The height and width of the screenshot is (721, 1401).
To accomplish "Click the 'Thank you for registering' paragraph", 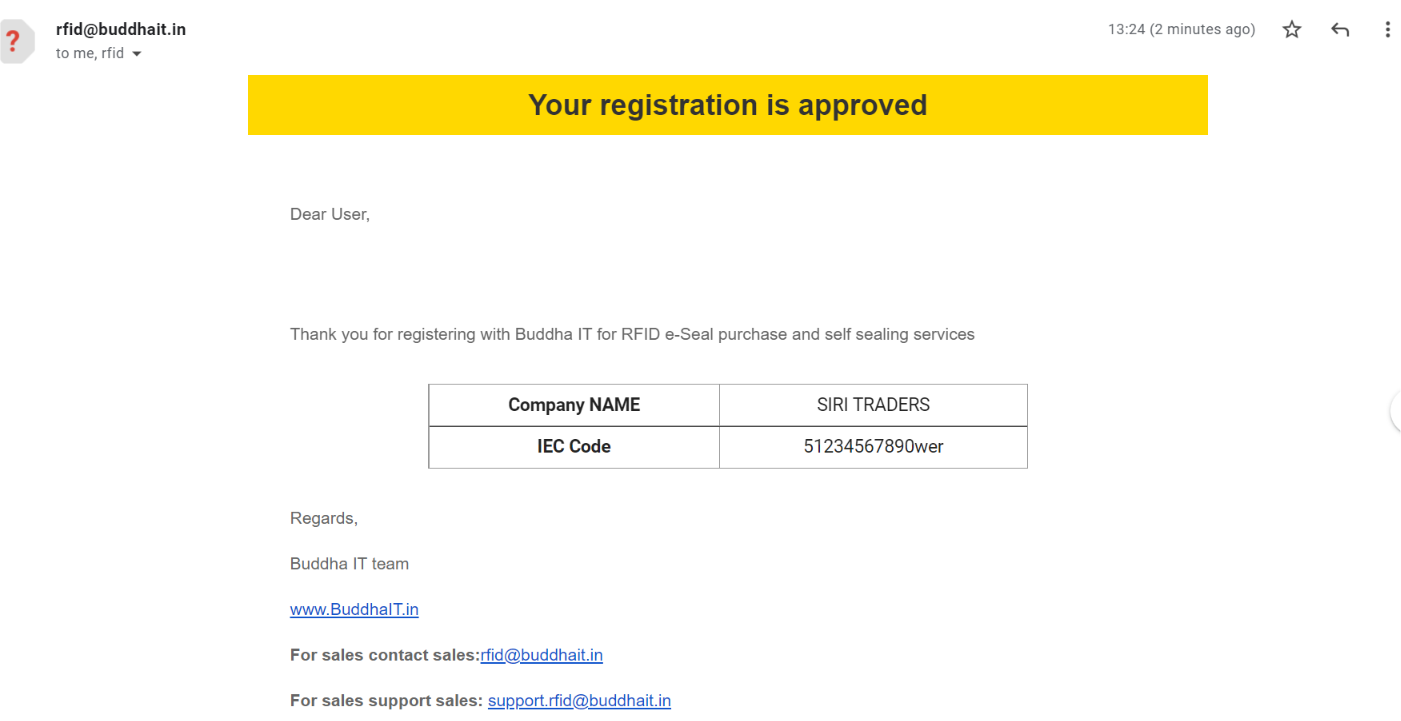I will coord(632,334).
